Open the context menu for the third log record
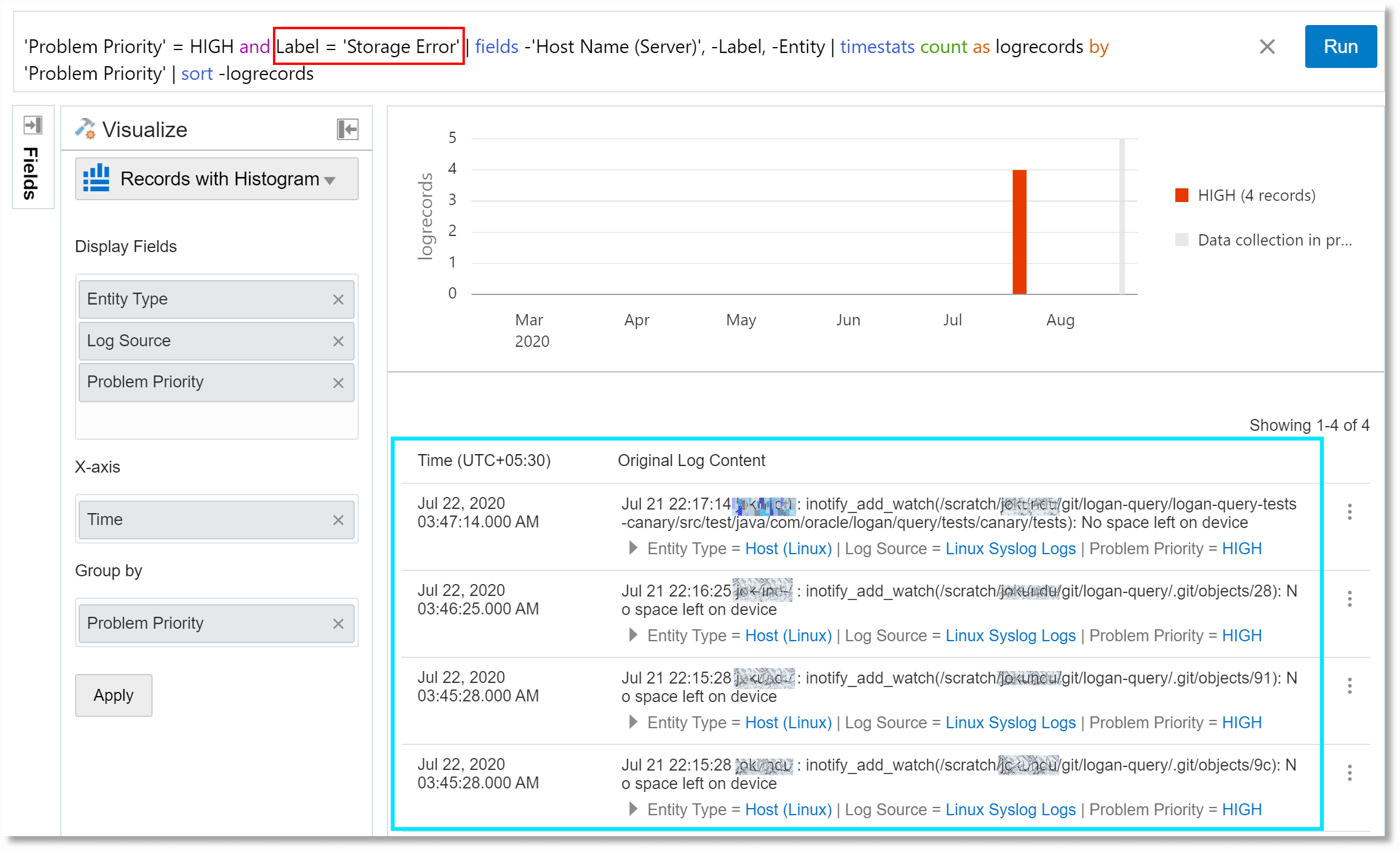 click(x=1349, y=685)
